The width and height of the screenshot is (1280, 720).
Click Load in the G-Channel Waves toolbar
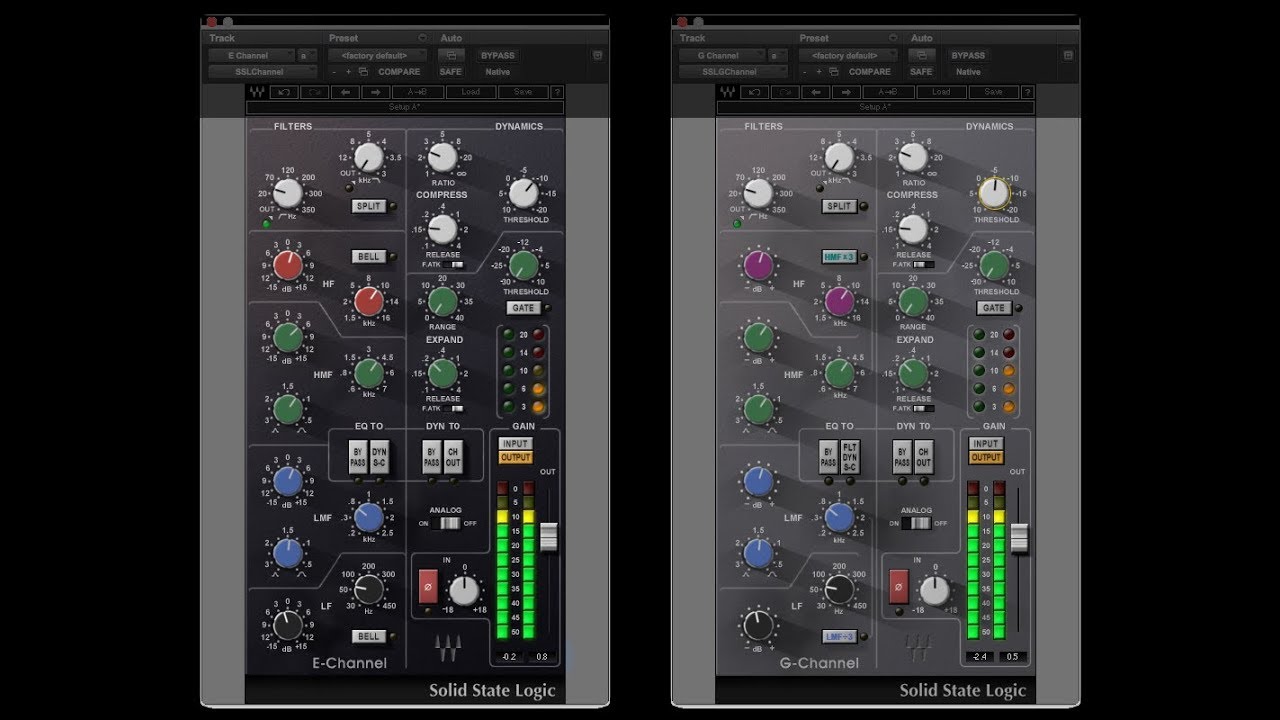tap(940, 92)
